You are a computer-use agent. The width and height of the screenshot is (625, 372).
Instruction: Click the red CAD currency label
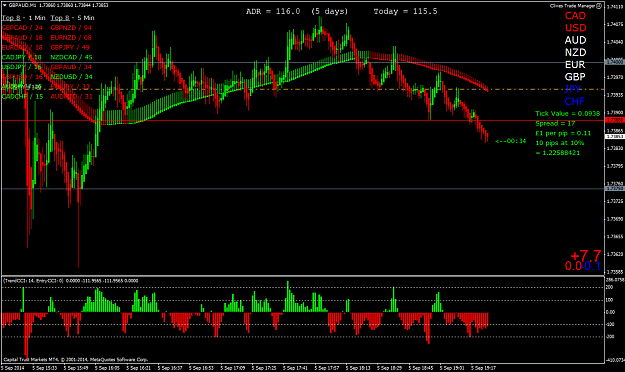575,16
